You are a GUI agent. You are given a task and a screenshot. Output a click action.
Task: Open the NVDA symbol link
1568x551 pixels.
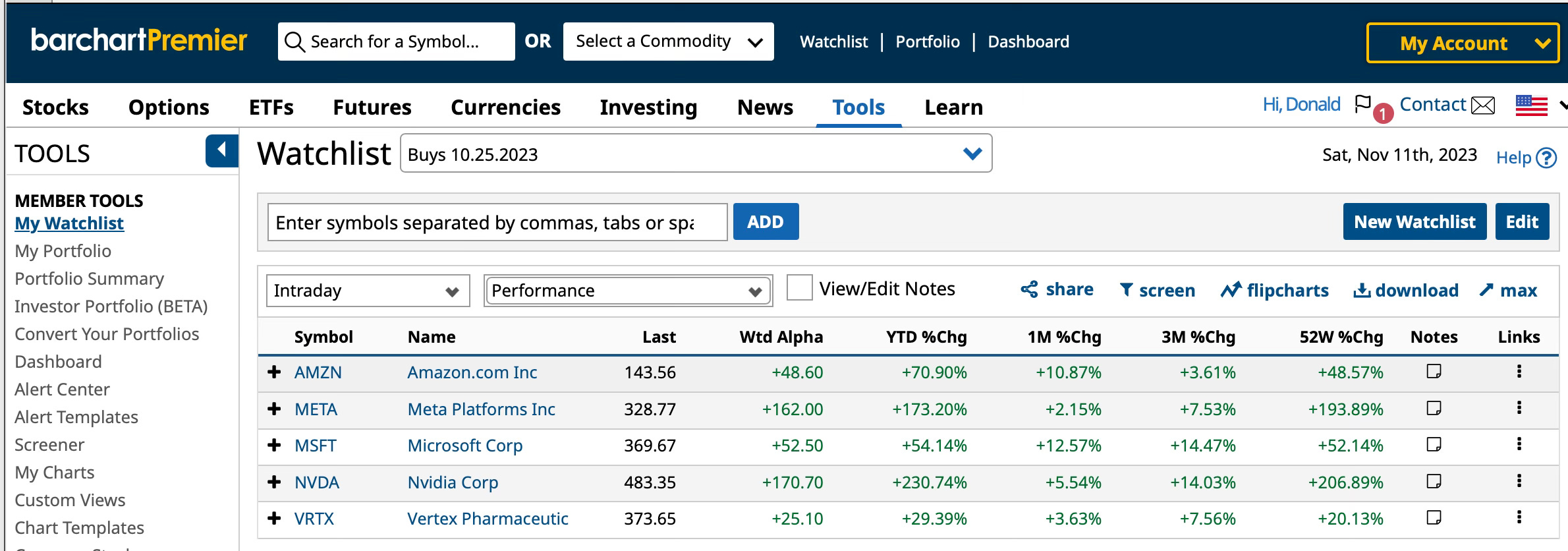click(x=317, y=482)
